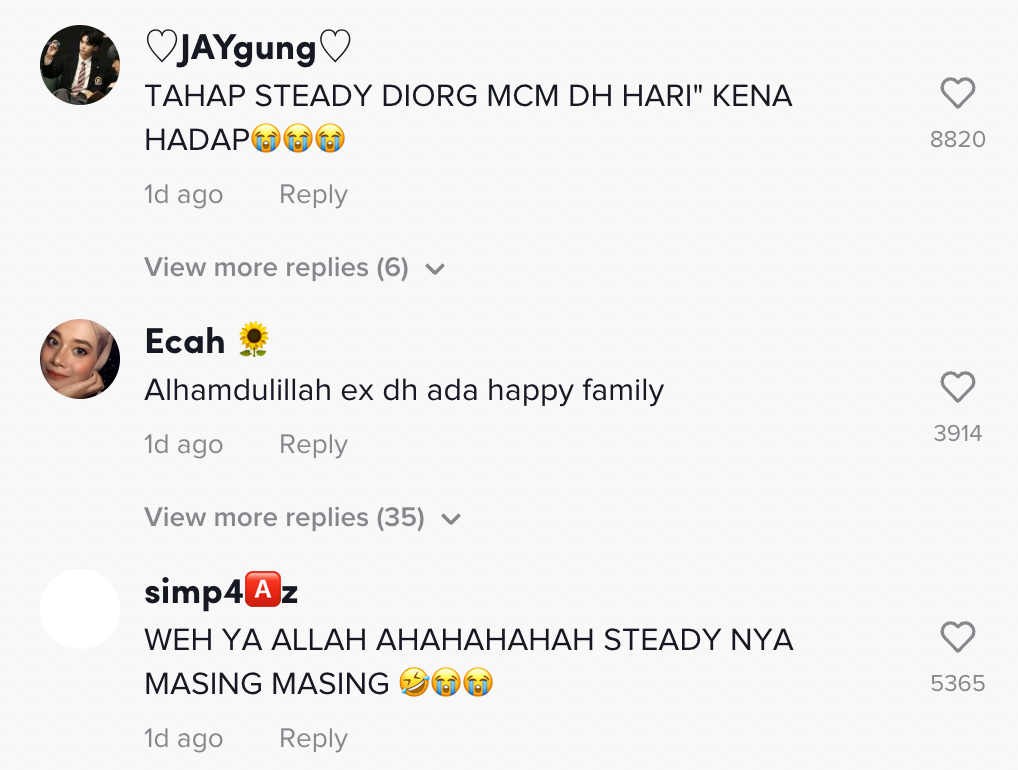Open Ecah's profile avatar
Screen dimensions: 1018x770
click(x=80, y=359)
